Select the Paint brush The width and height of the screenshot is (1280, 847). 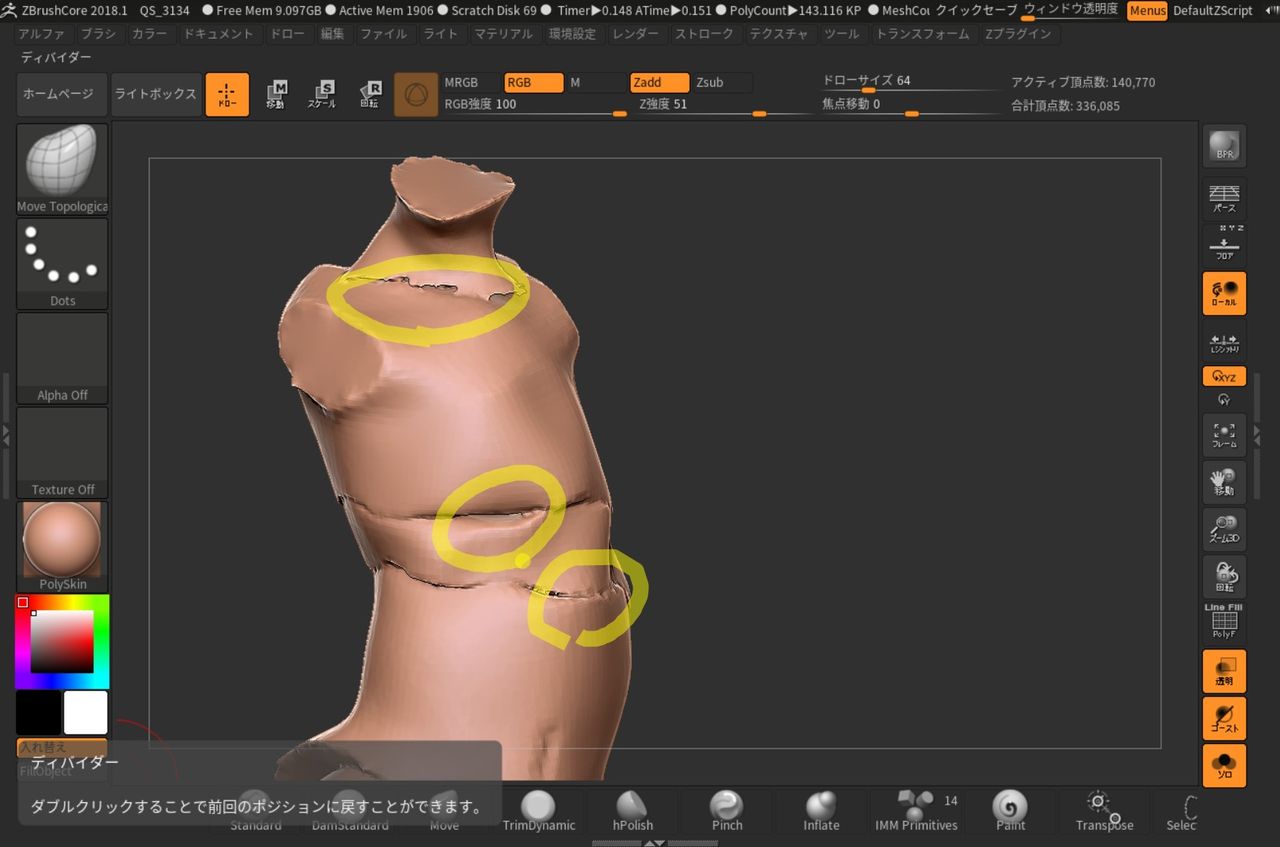1010,811
